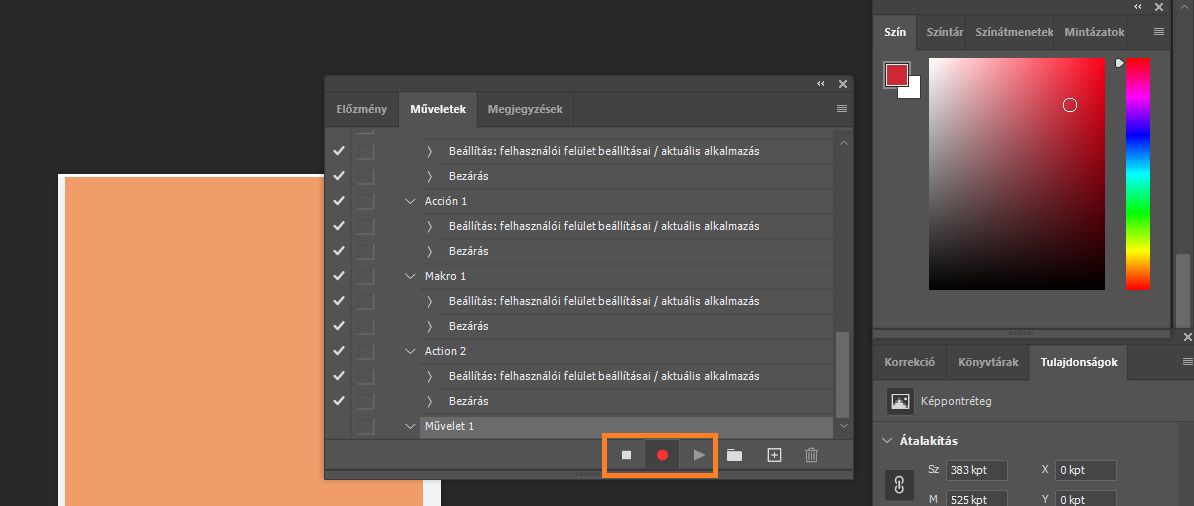Open the Könyvtárak tab
The width and height of the screenshot is (1194, 506).
[x=988, y=362]
